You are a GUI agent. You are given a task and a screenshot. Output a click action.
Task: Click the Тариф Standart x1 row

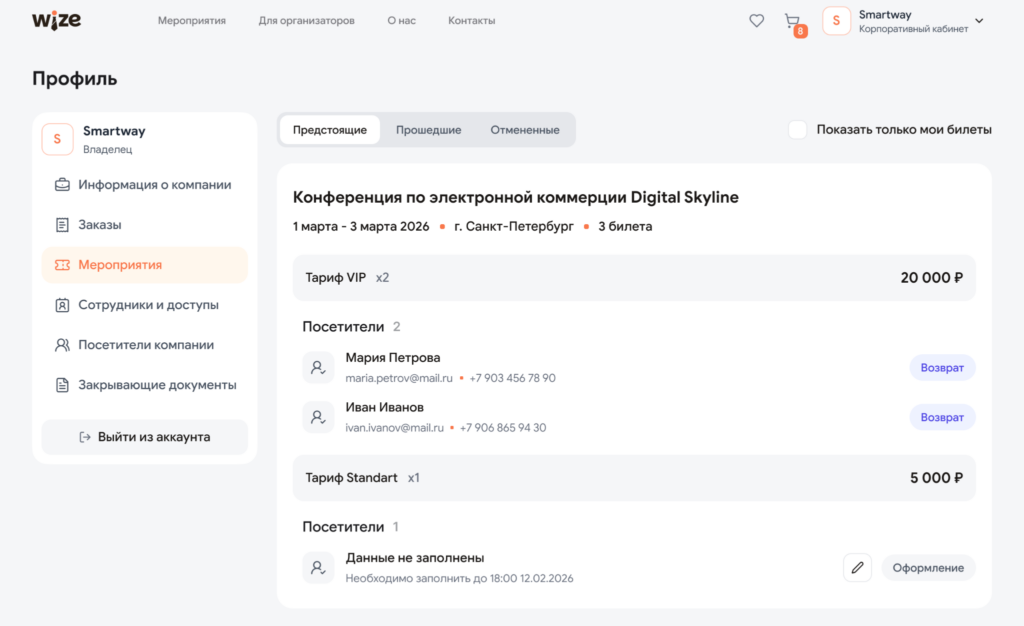(x=633, y=478)
